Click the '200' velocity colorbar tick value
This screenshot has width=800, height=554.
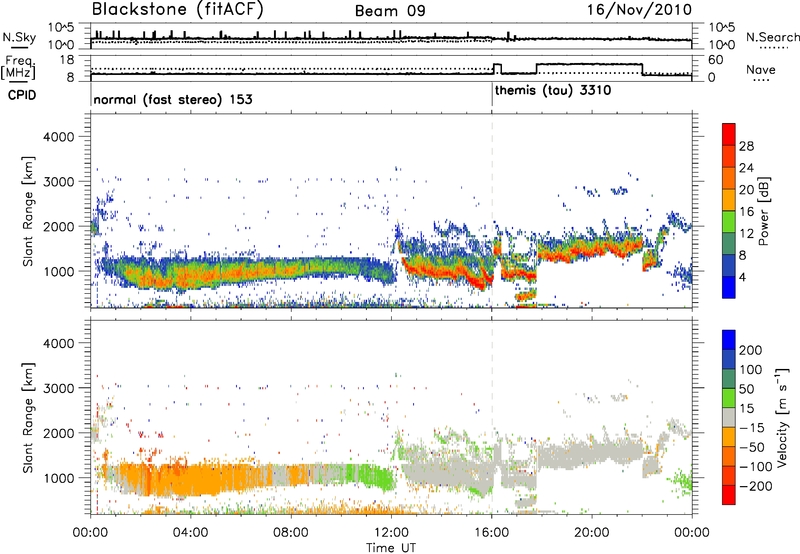750,350
